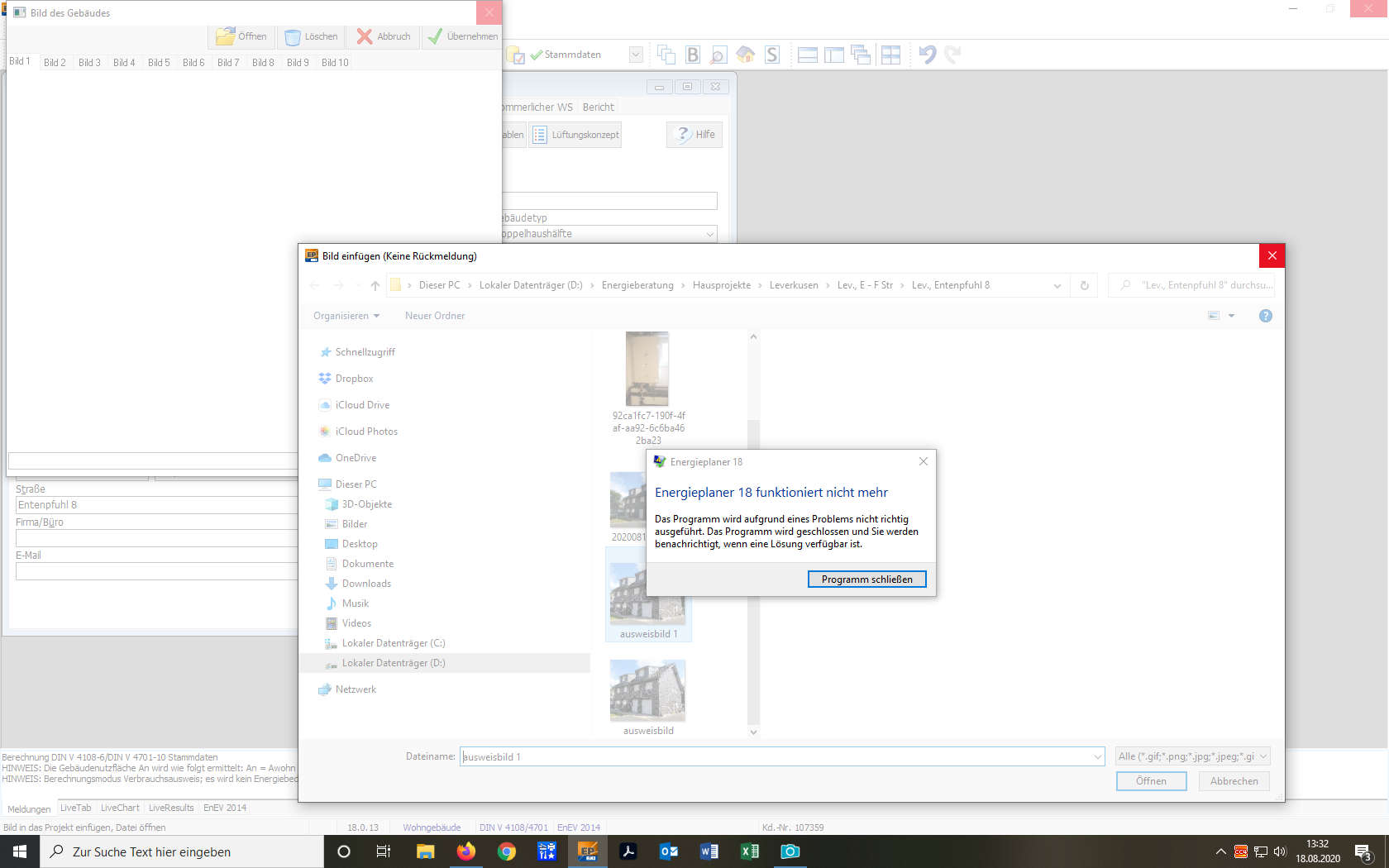The image size is (1389, 868).
Task: Click the undo arrow in toolbar
Action: (927, 55)
